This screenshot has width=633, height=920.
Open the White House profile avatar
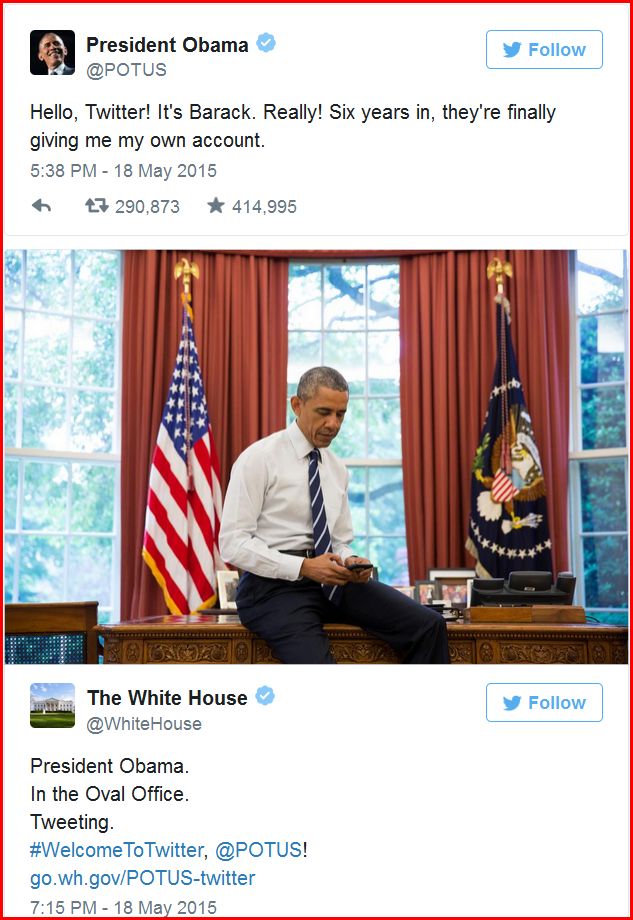pyautogui.click(x=52, y=705)
